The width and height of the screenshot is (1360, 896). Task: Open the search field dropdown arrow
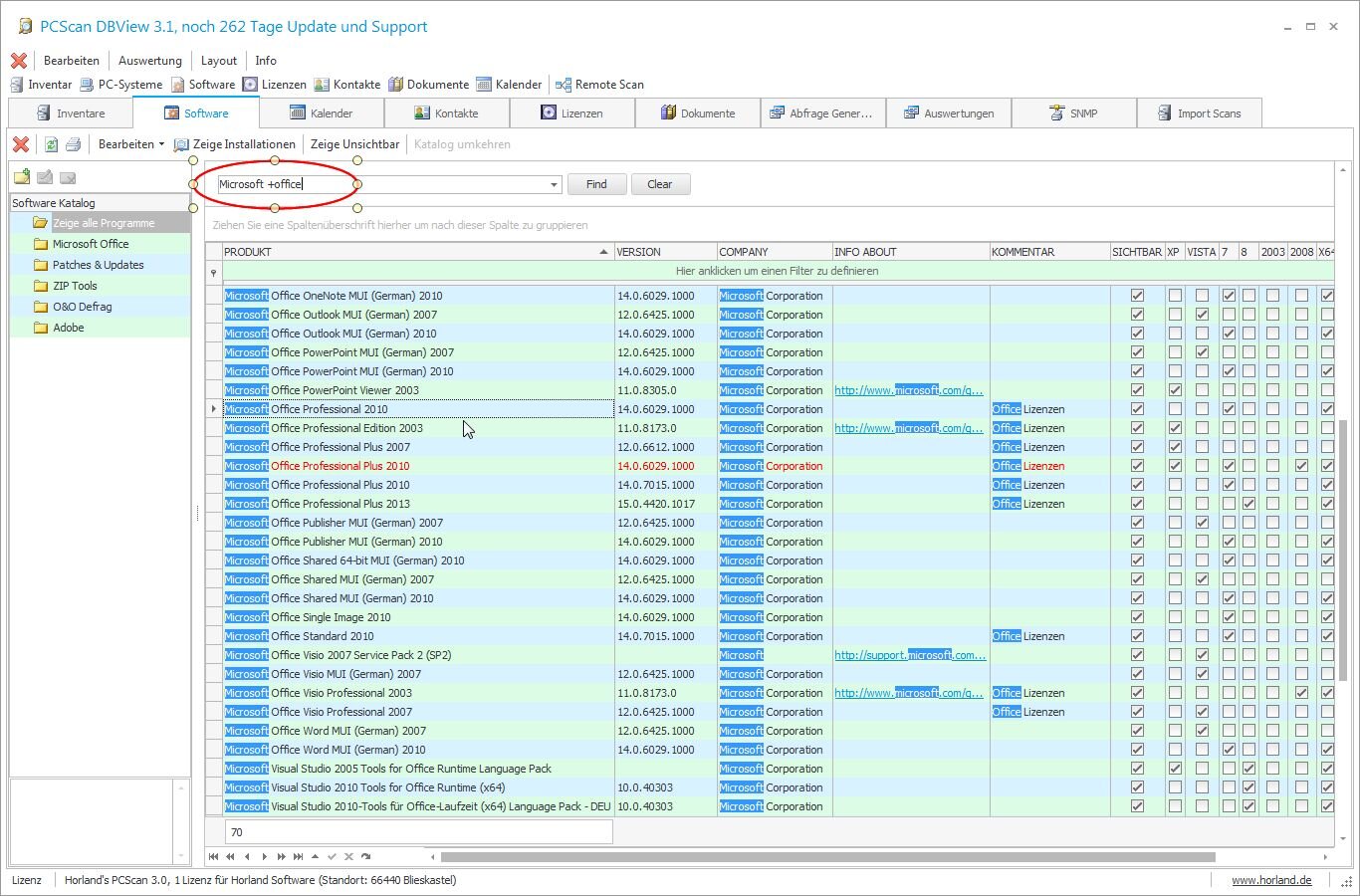pyautogui.click(x=554, y=185)
